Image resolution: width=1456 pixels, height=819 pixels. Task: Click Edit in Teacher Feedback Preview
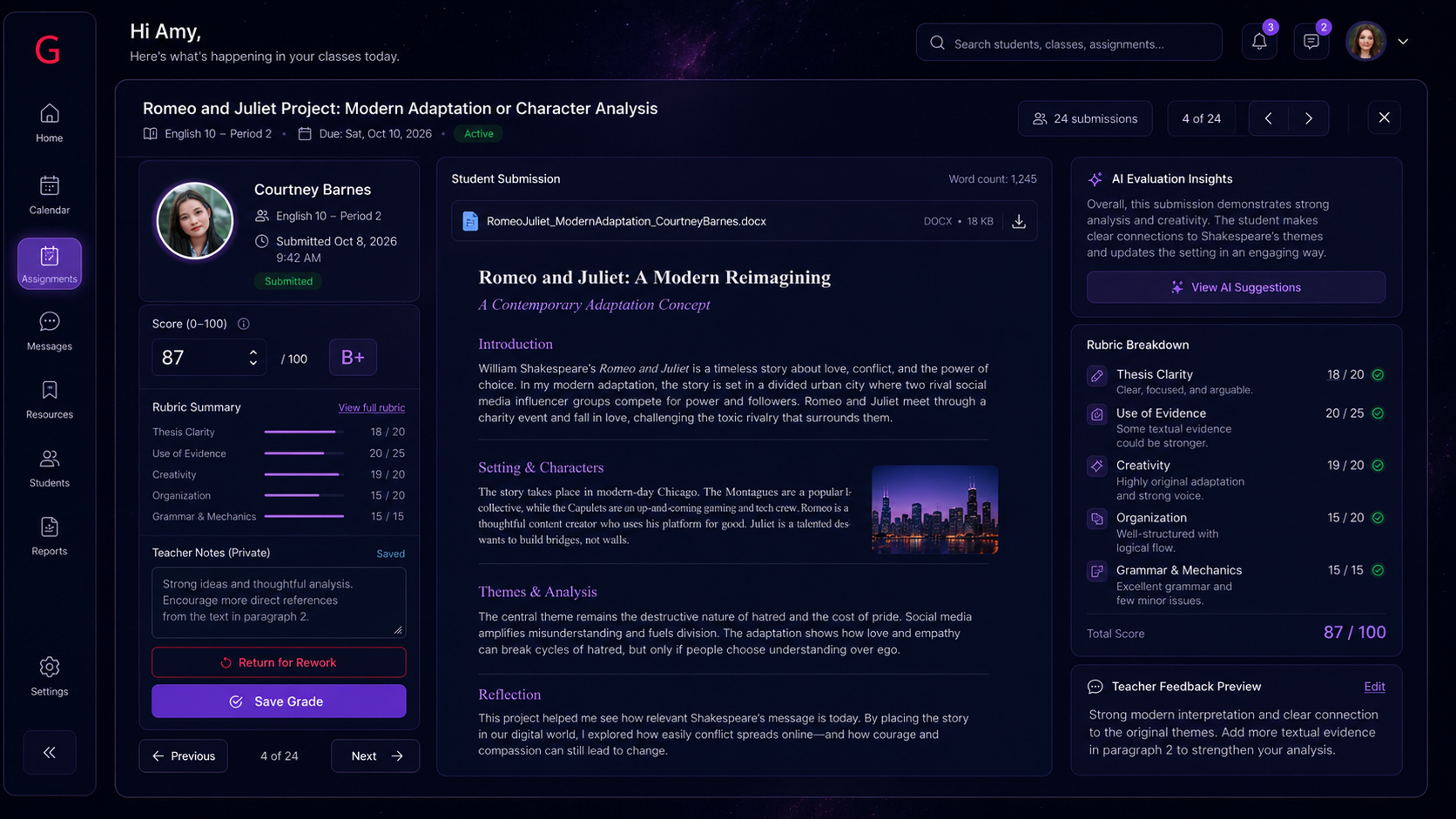click(1374, 687)
